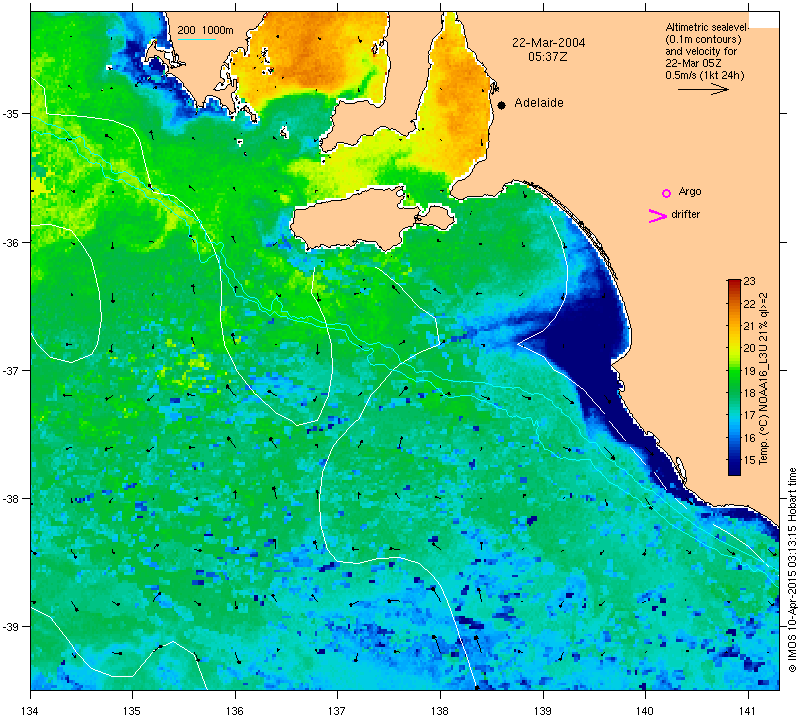Click the Temp. NOAA16_L3U axis label
800x720 pixels.
pos(763,378)
